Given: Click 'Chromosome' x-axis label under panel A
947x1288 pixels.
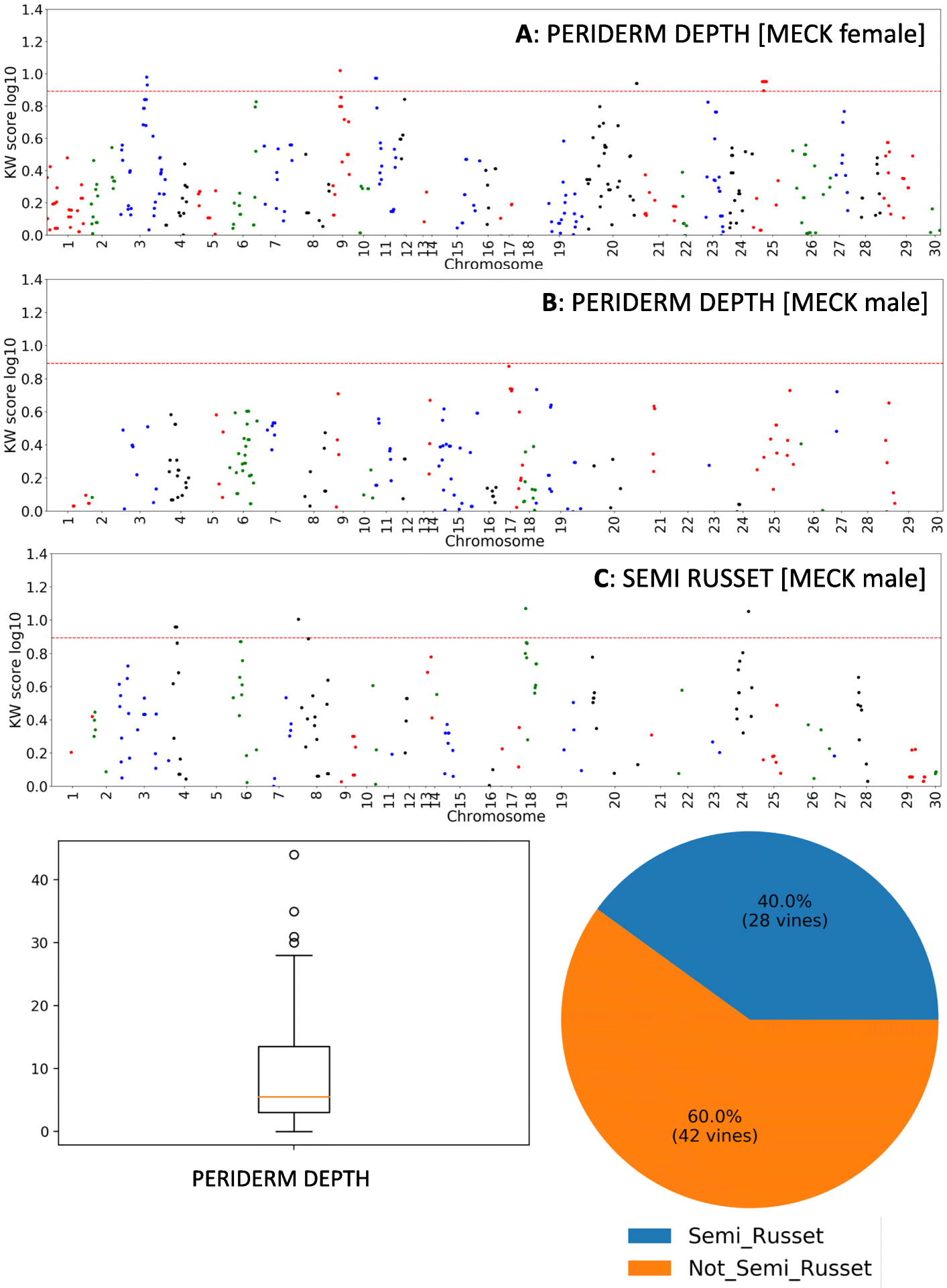Looking at the screenshot, I should coord(494,264).
